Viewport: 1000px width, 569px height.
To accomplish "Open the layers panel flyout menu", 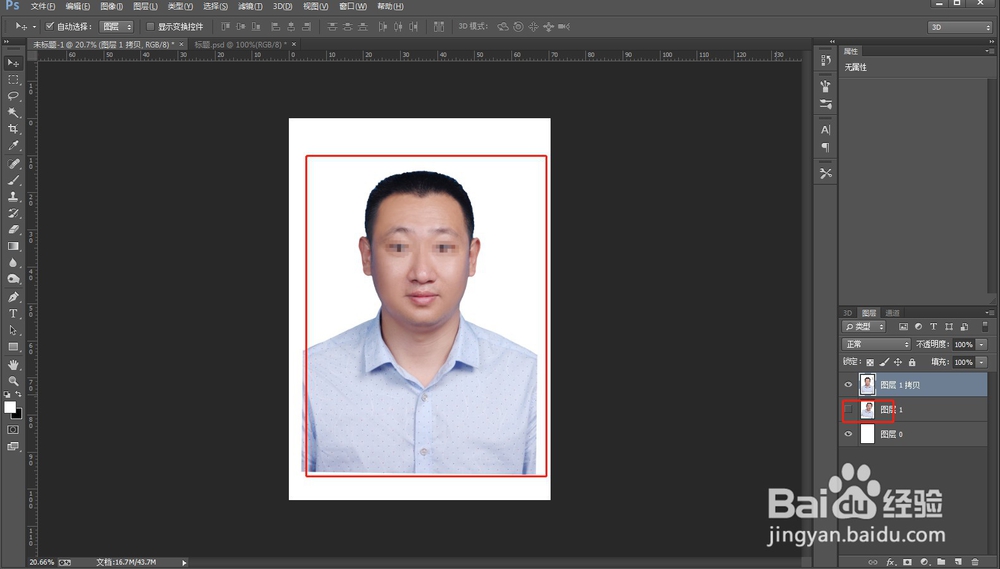I will click(x=988, y=313).
